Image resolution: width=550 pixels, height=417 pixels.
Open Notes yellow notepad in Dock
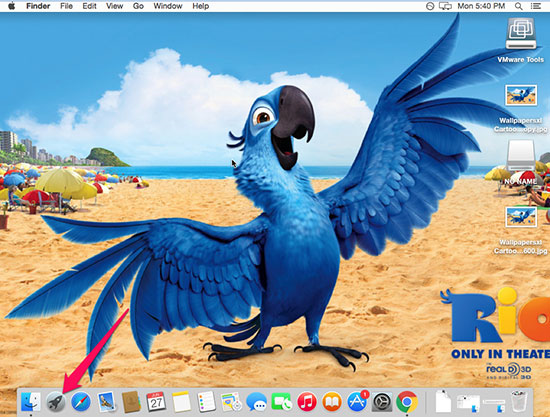tap(181, 402)
